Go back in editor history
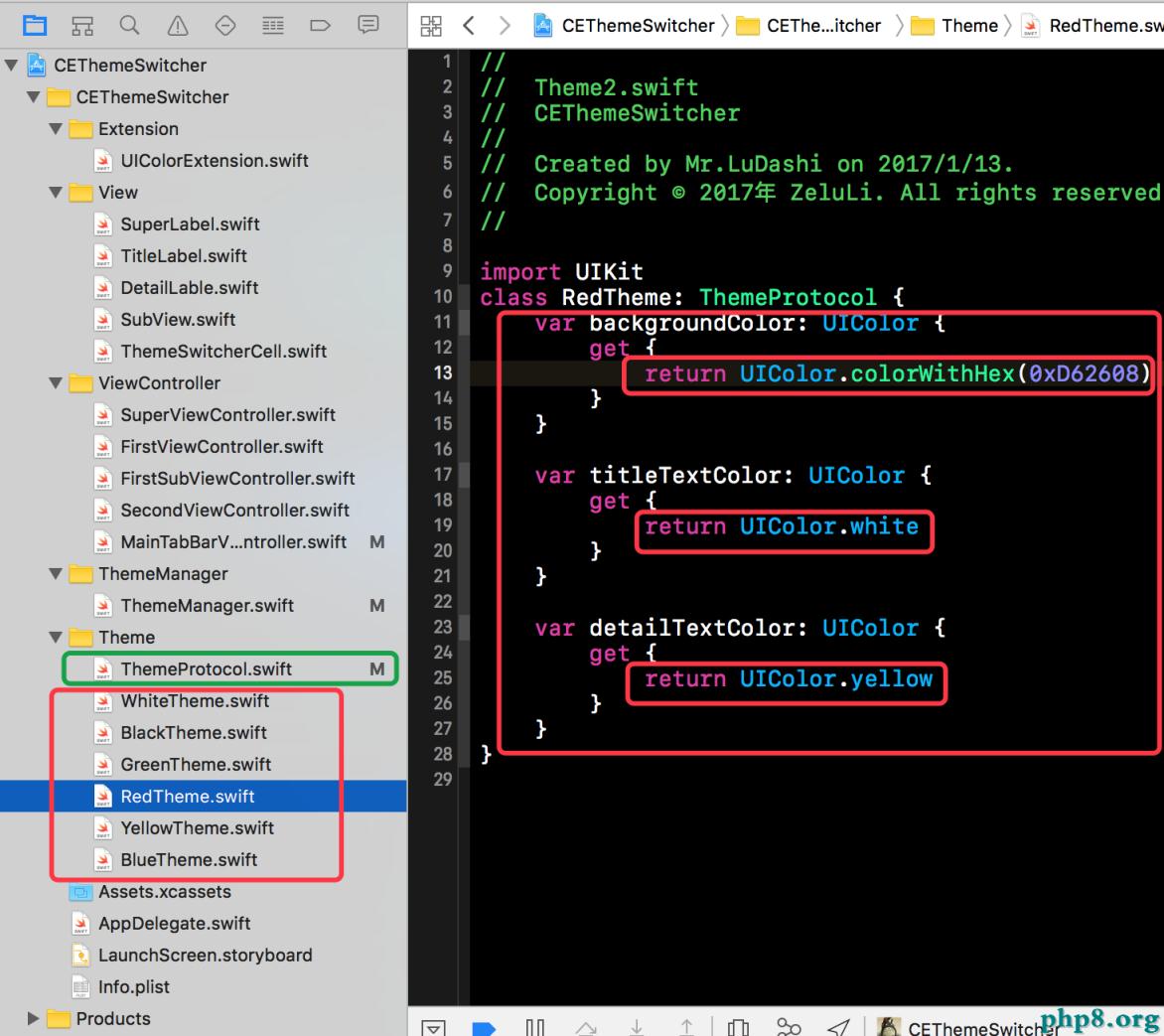1164x1036 pixels. pyautogui.click(x=469, y=26)
